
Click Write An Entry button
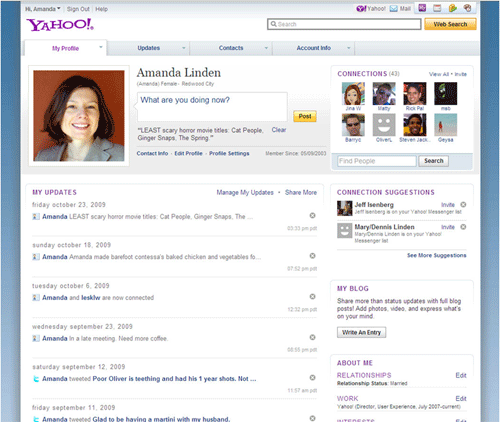pyautogui.click(x=361, y=332)
